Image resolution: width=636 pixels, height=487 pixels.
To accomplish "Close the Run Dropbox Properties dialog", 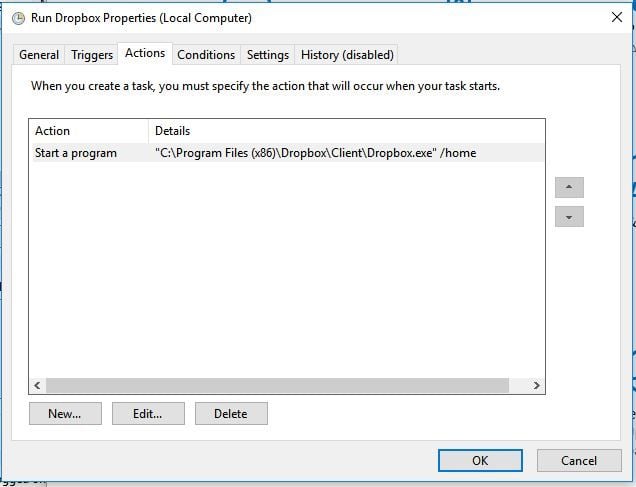I will coord(616,17).
